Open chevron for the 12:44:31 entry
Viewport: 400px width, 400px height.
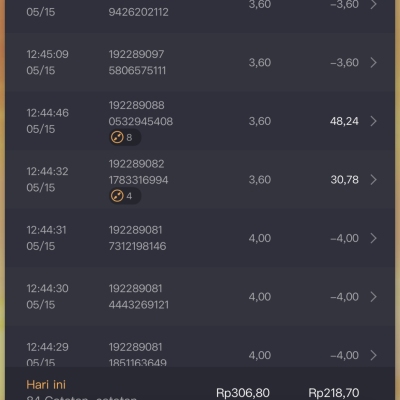point(373,238)
